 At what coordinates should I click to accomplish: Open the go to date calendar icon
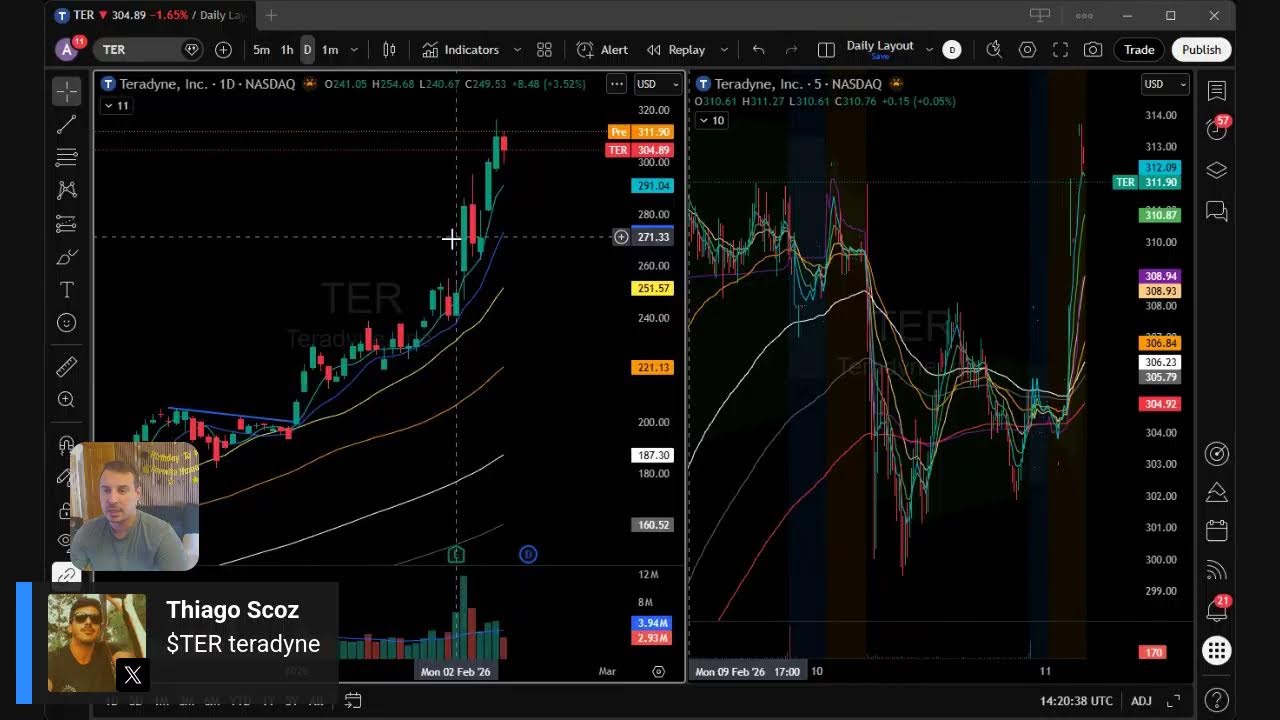tap(352, 700)
